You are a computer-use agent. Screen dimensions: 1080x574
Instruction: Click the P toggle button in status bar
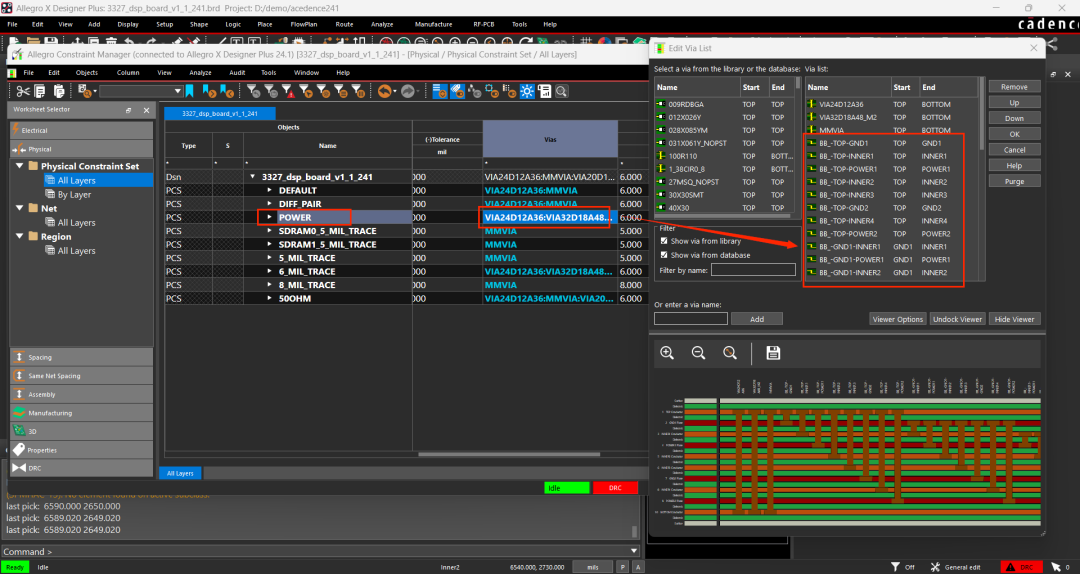[623, 567]
